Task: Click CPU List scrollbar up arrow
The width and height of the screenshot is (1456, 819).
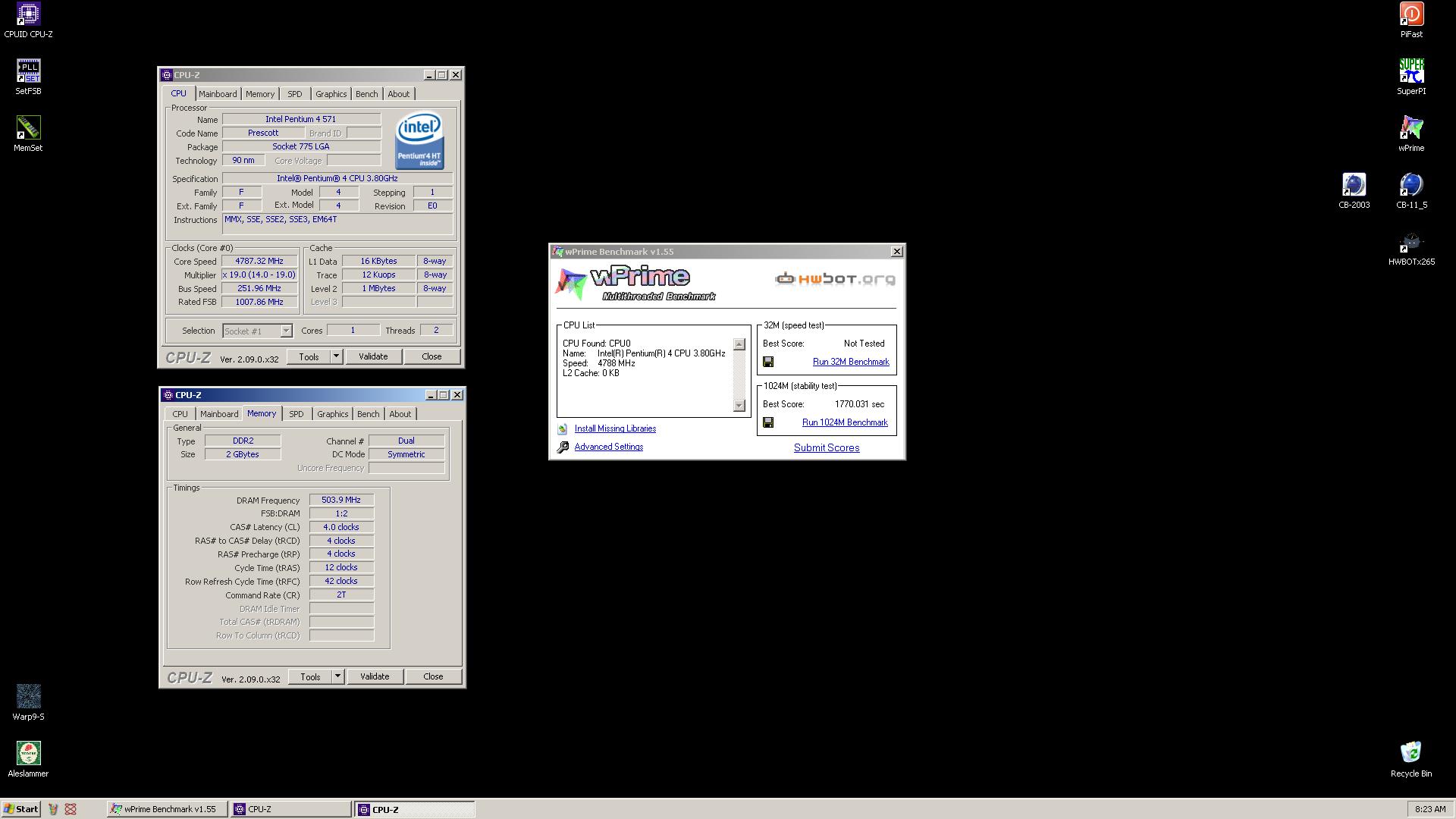Action: tap(739, 345)
